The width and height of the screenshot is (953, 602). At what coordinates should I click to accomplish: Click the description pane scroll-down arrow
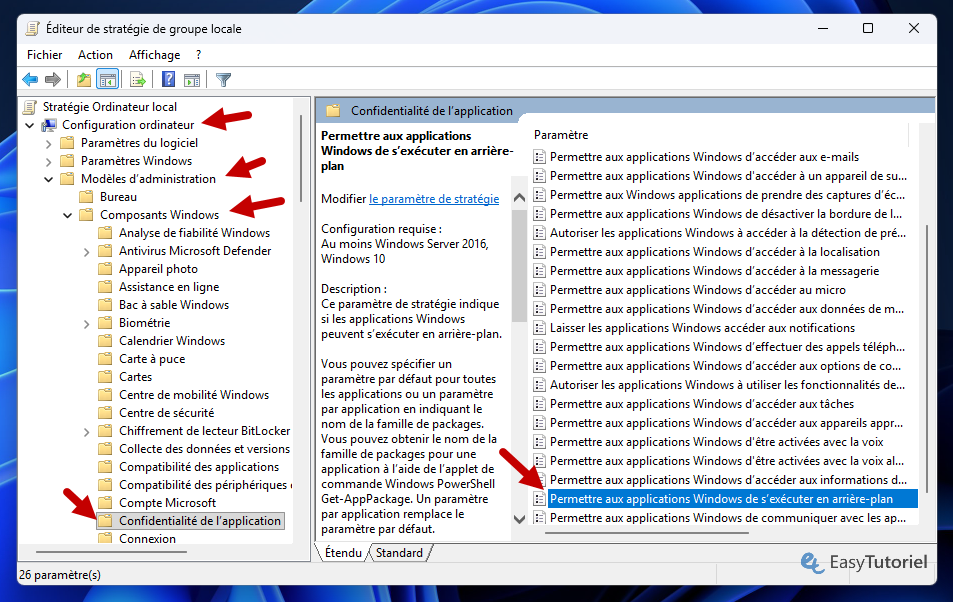(519, 519)
